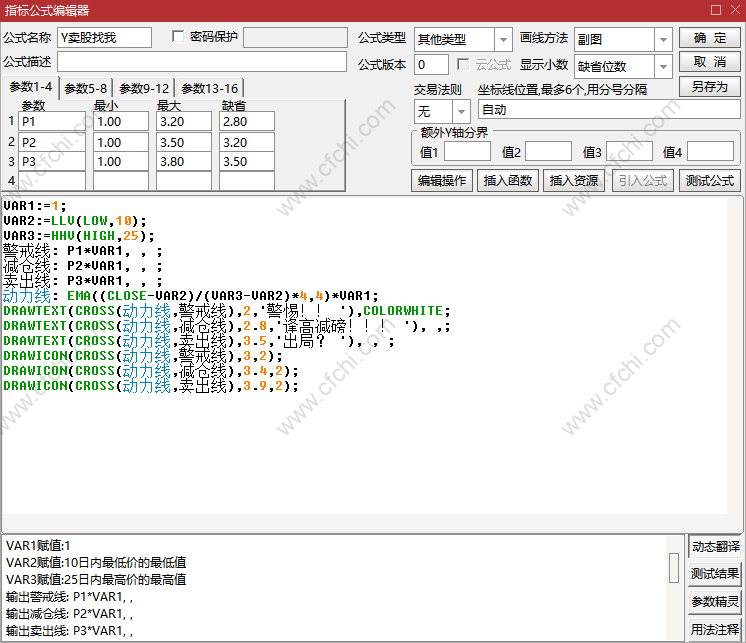746x643 pixels.
Task: Maximize the 指标公式编辑器 window
Action: (x=716, y=10)
